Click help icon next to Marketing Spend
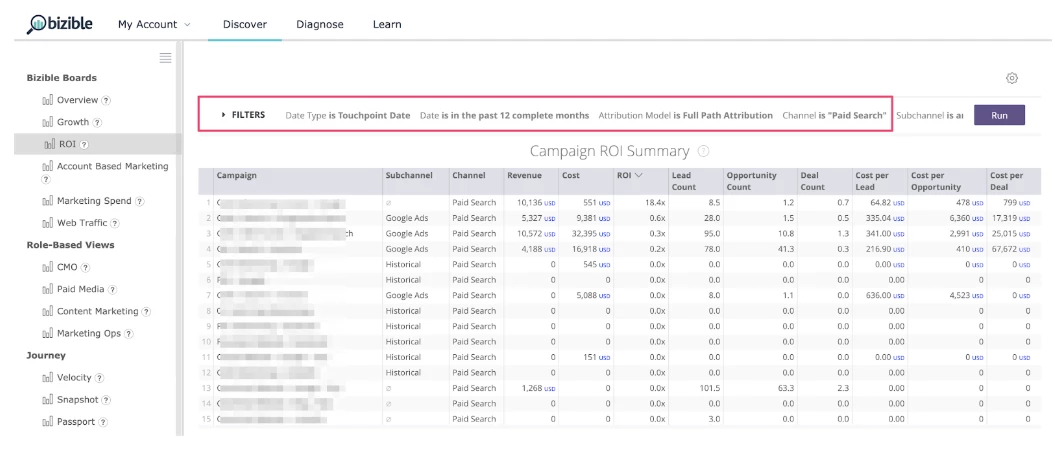Viewport: 1055px width, 451px height. point(140,201)
